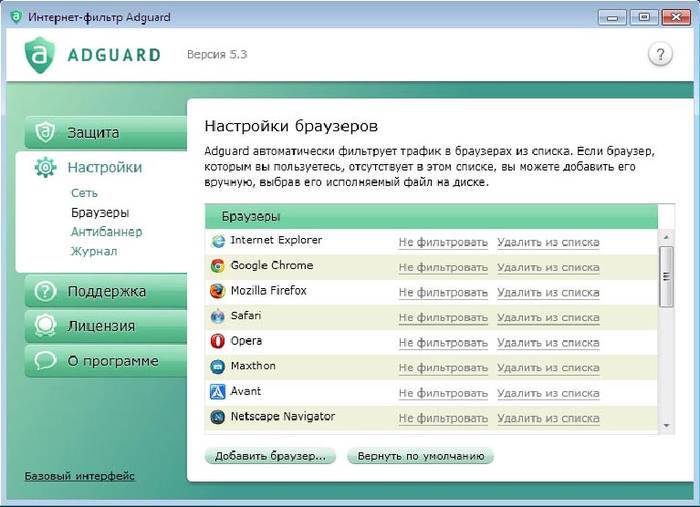Click Удалить из списка for Netscape Navigator
Image resolution: width=700 pixels, height=507 pixels.
pos(548,418)
